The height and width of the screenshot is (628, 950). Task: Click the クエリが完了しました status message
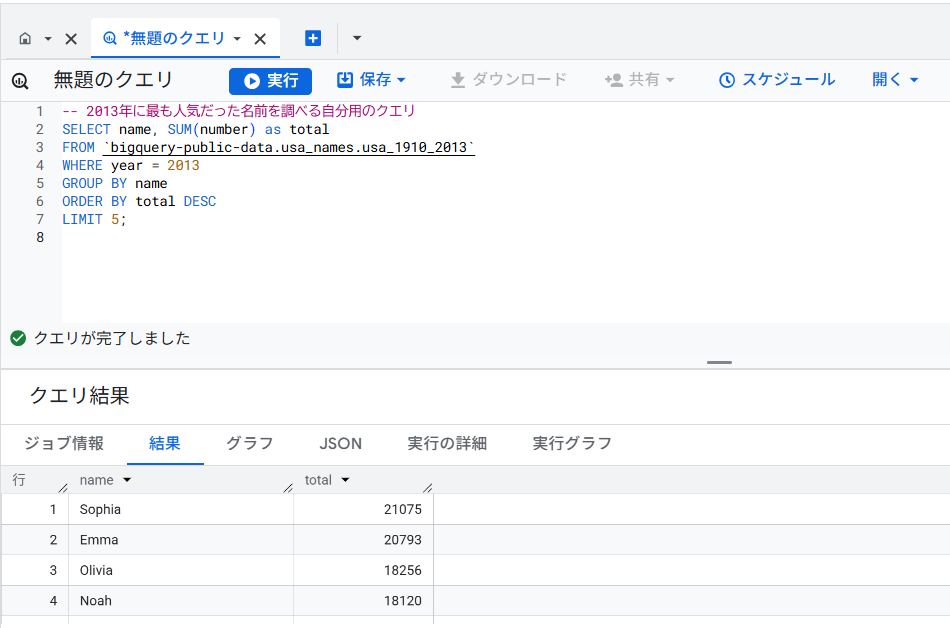click(x=112, y=338)
